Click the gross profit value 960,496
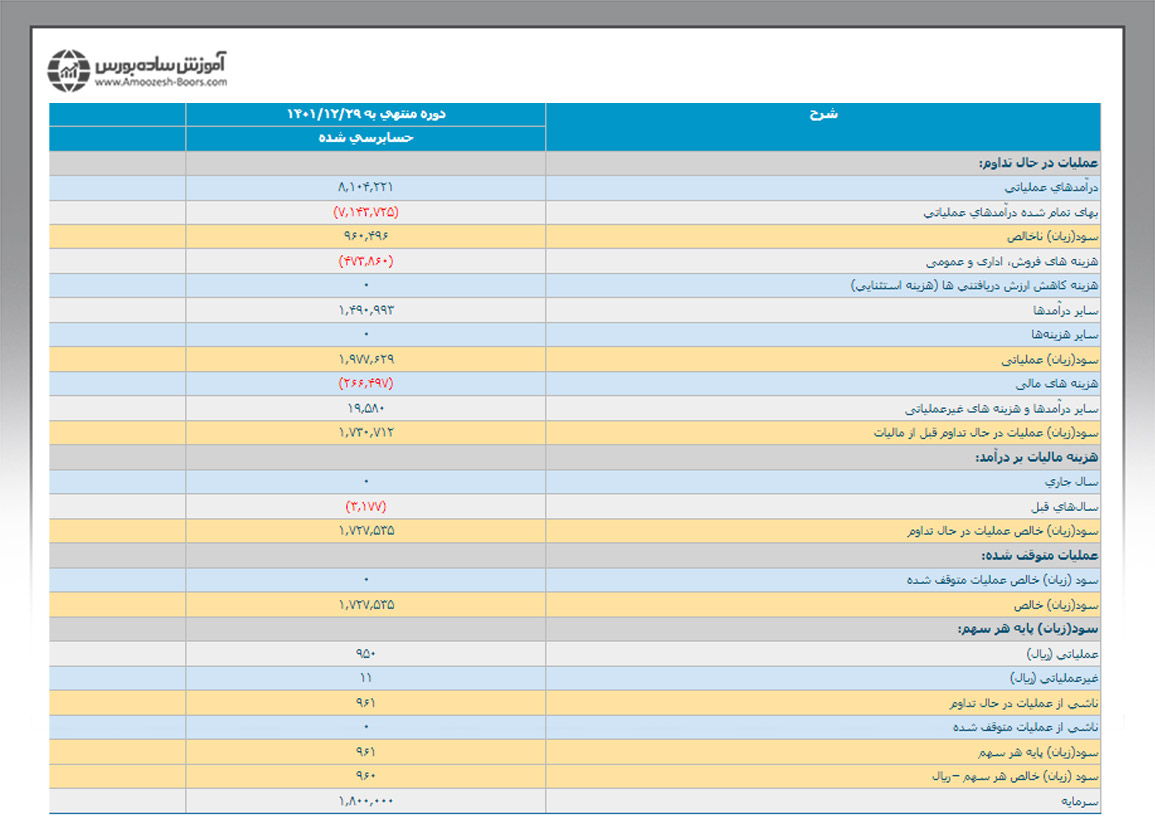Screen dimensions: 1155x830 pyautogui.click(x=366, y=236)
